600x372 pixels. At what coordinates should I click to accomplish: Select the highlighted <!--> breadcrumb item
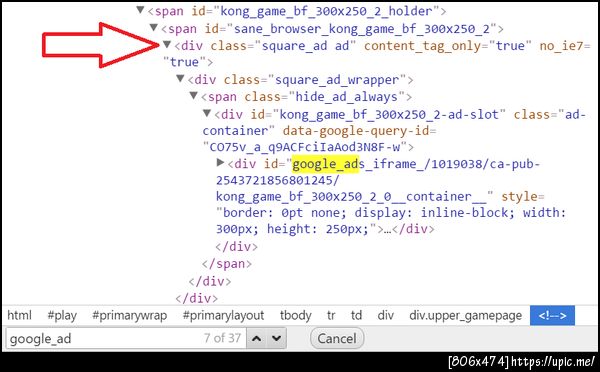pyautogui.click(x=552, y=315)
